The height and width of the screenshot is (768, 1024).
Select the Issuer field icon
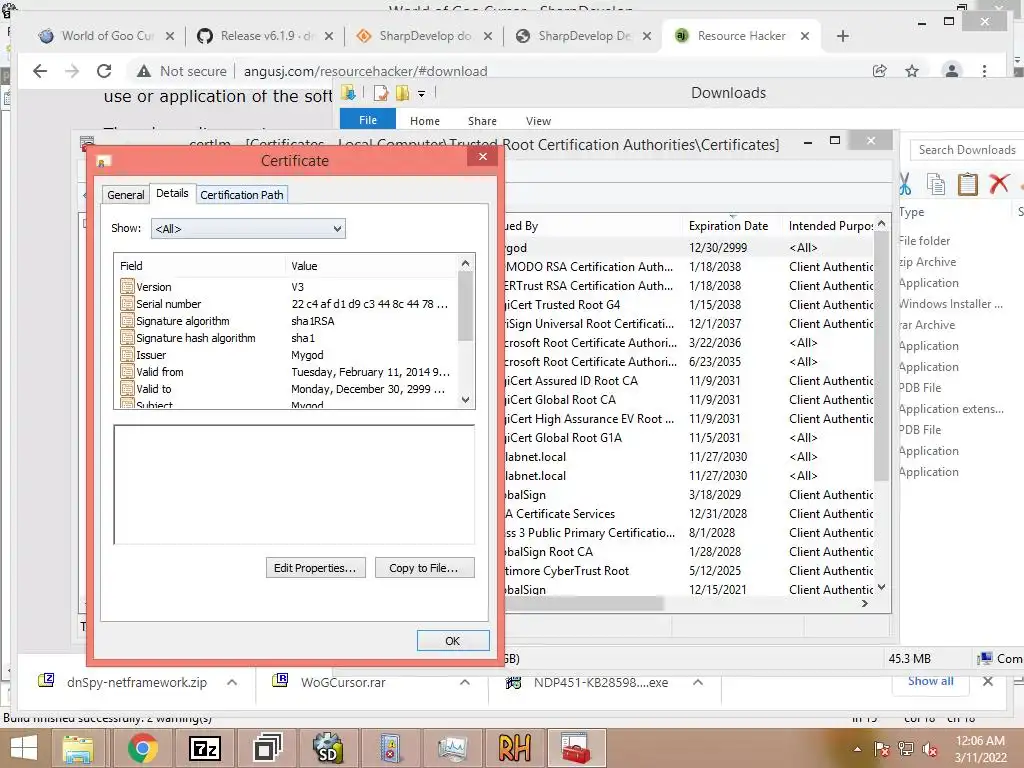pyautogui.click(x=127, y=355)
